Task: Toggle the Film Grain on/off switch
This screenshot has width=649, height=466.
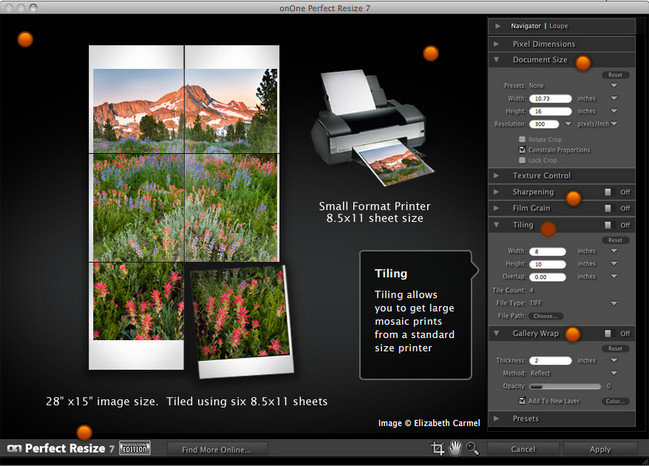Action: tap(608, 208)
